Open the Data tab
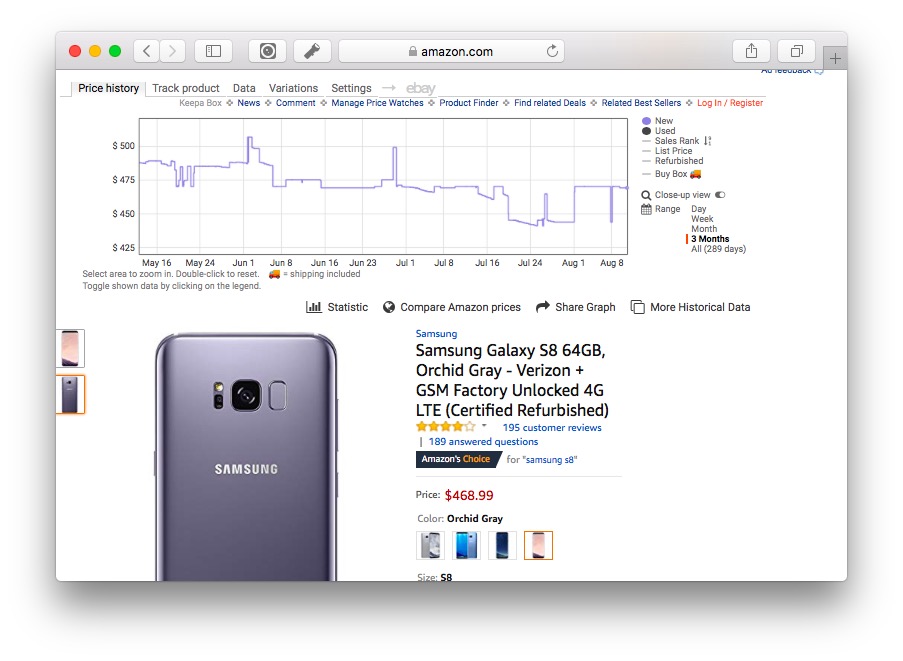The width and height of the screenshot is (903, 661). coord(244,88)
